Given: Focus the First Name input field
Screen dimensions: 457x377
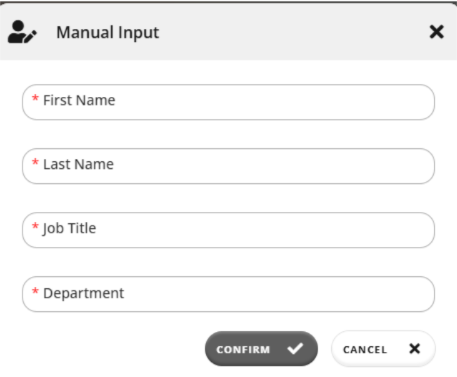Looking at the screenshot, I should pyautogui.click(x=228, y=102).
